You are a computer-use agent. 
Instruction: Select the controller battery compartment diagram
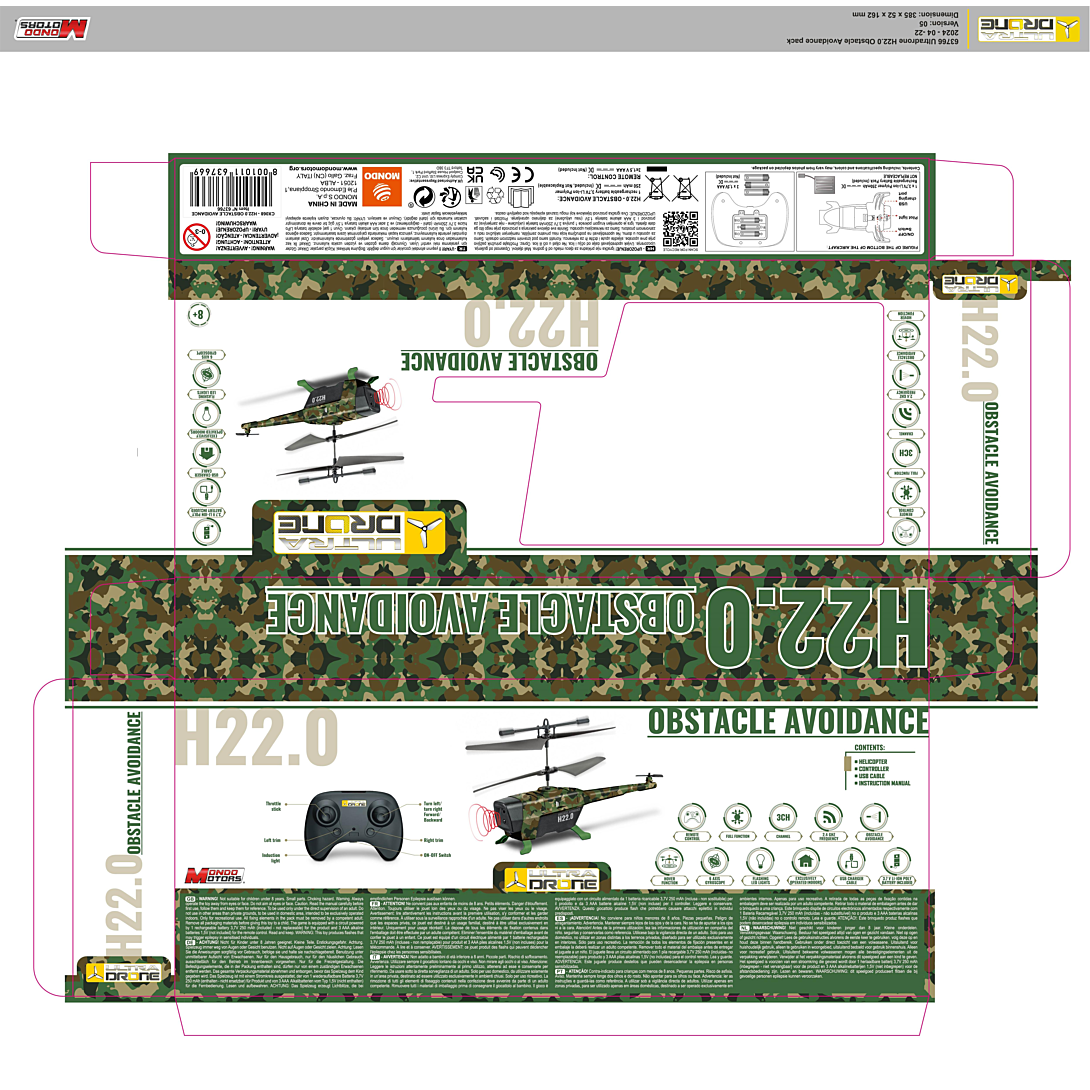tap(750, 211)
